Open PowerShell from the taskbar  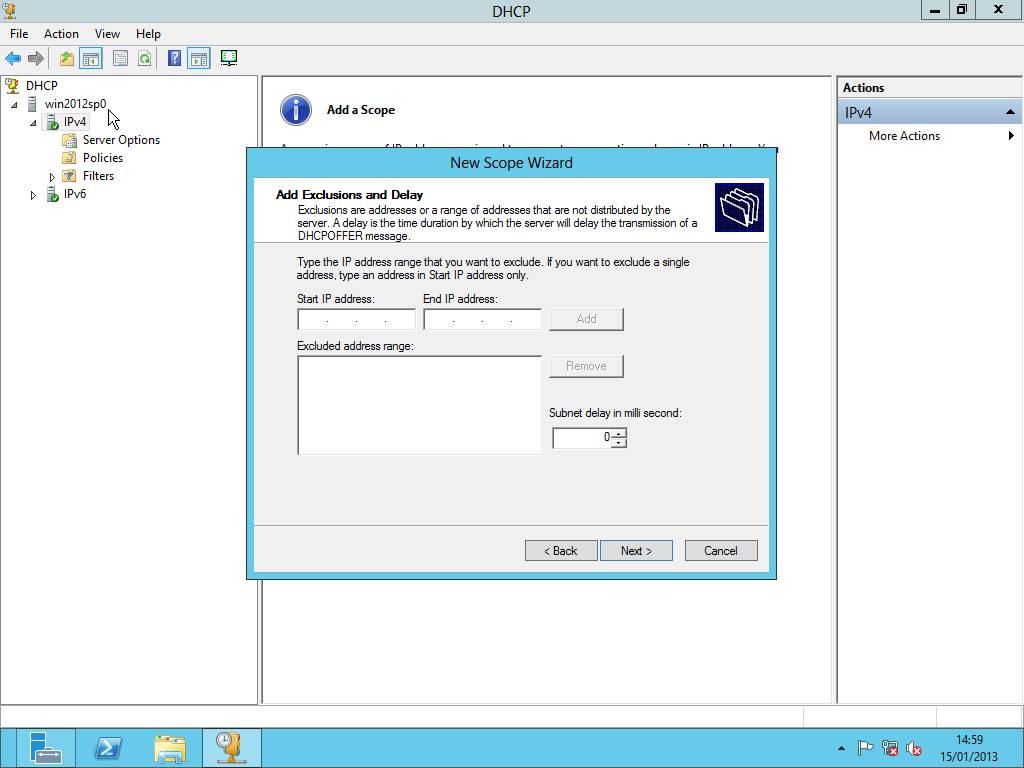point(108,748)
